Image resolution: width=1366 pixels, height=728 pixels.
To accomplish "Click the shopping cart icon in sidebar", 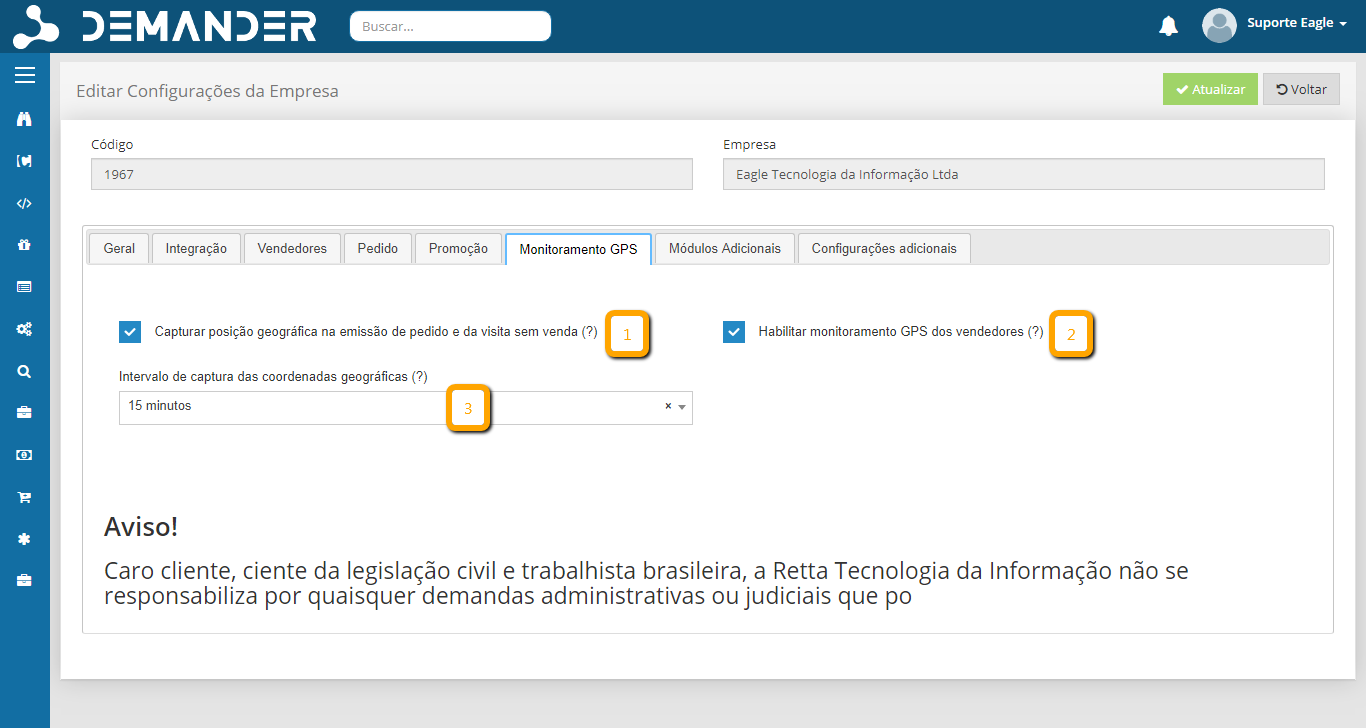I will coord(25,497).
